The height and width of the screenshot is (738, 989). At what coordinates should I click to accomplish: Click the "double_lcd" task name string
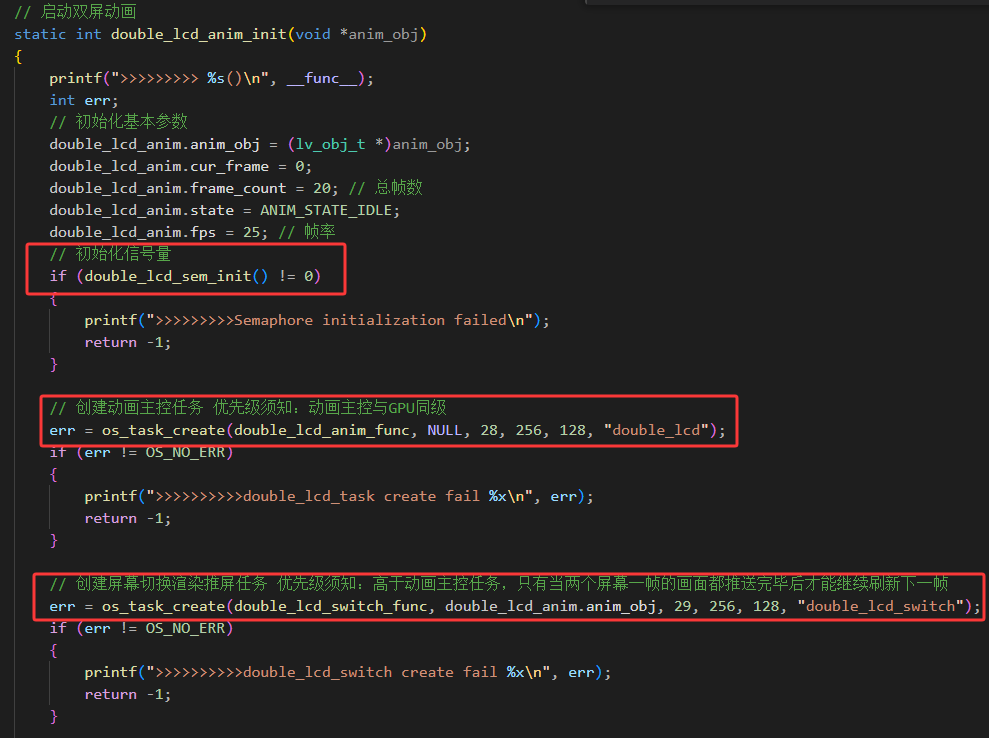click(656, 430)
